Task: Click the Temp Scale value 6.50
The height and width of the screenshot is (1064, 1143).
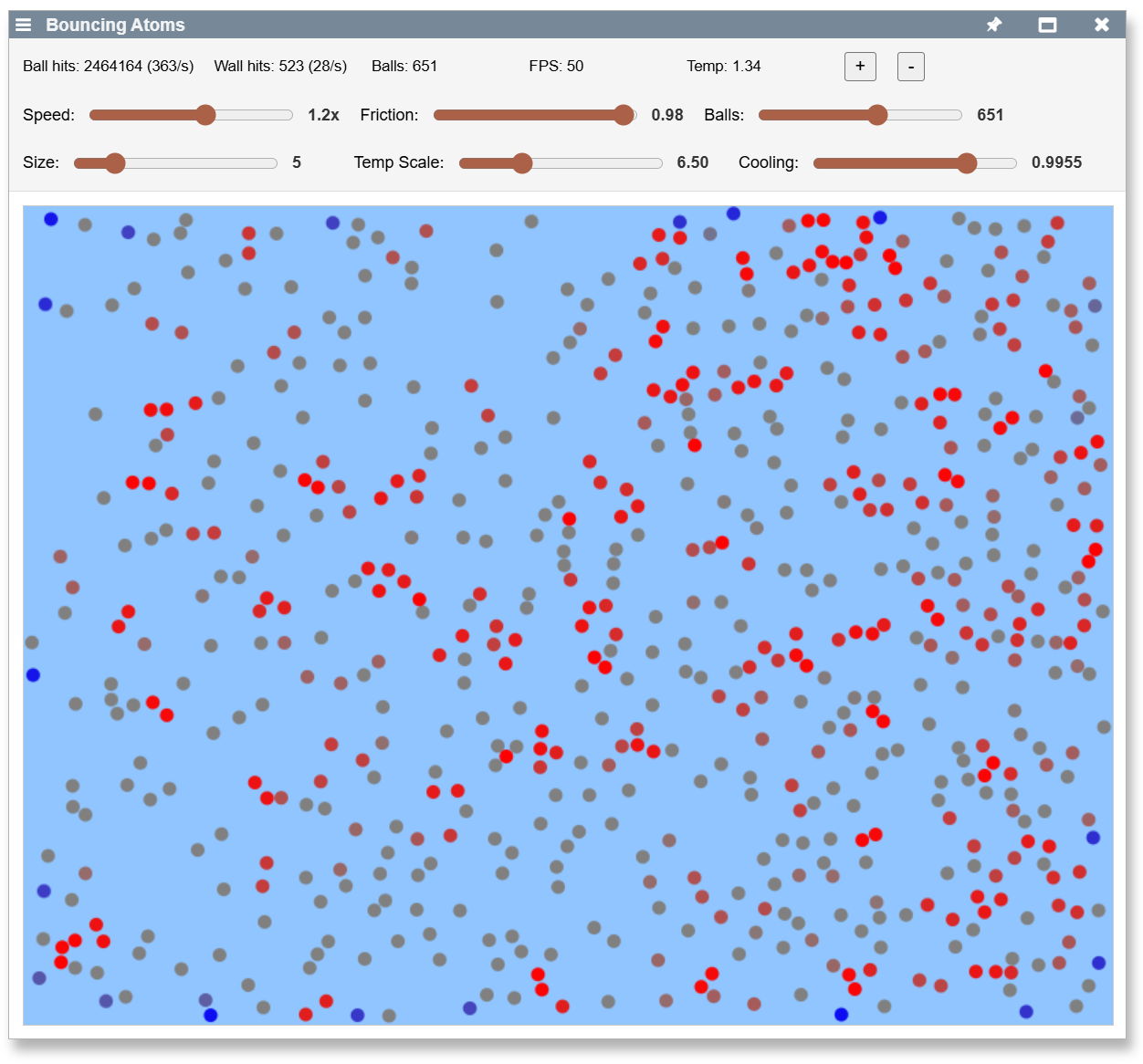Action: point(692,162)
